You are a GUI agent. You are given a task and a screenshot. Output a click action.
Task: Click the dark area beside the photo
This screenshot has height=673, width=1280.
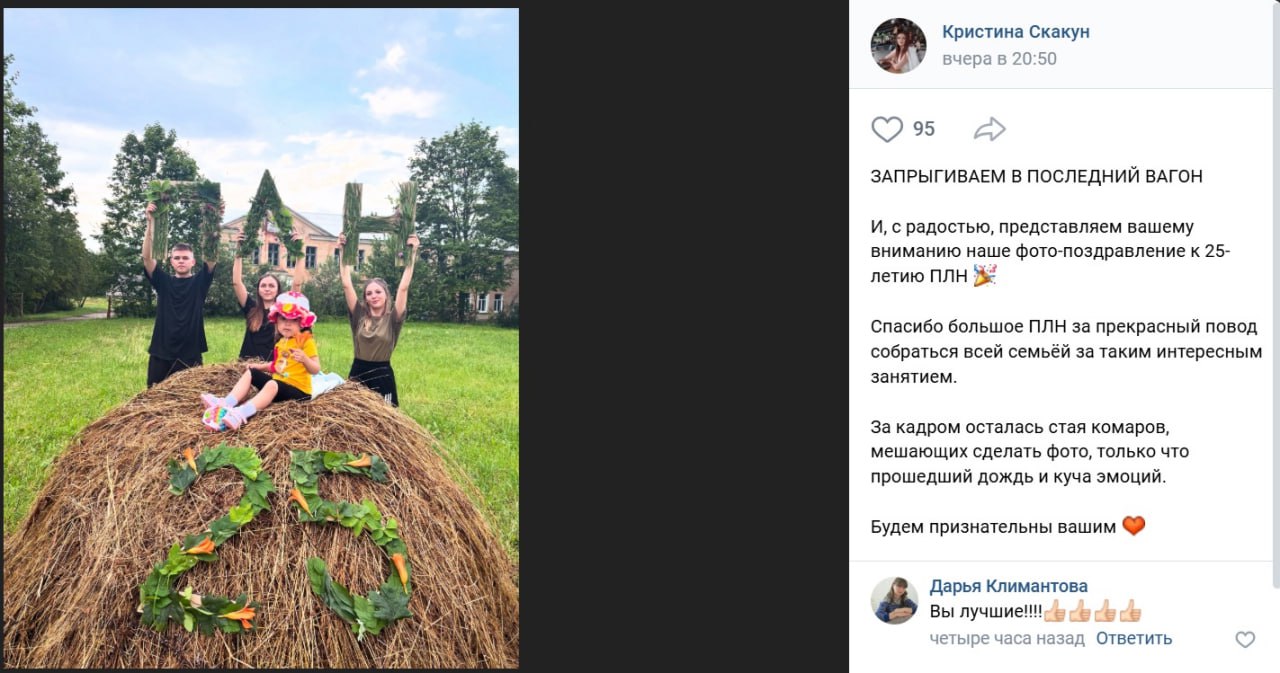pos(684,336)
